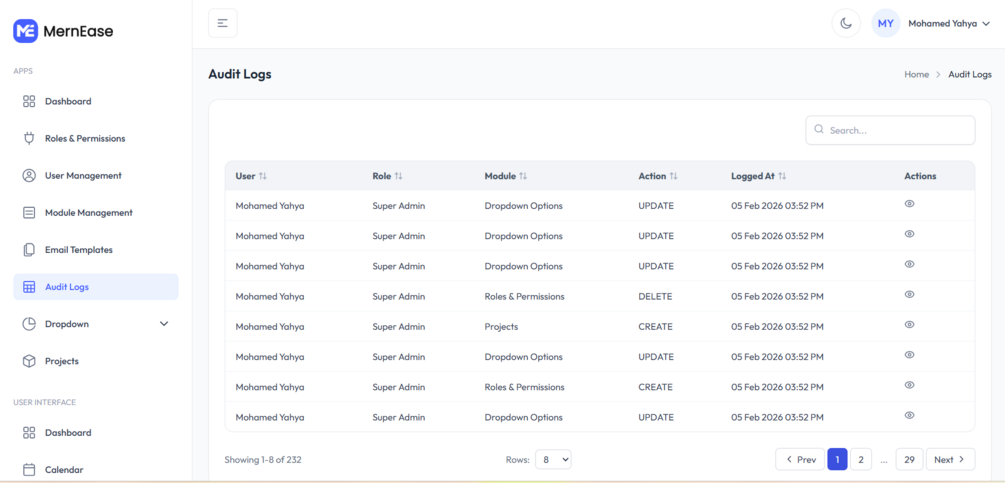Click the Projects cube icon

pyautogui.click(x=29, y=361)
